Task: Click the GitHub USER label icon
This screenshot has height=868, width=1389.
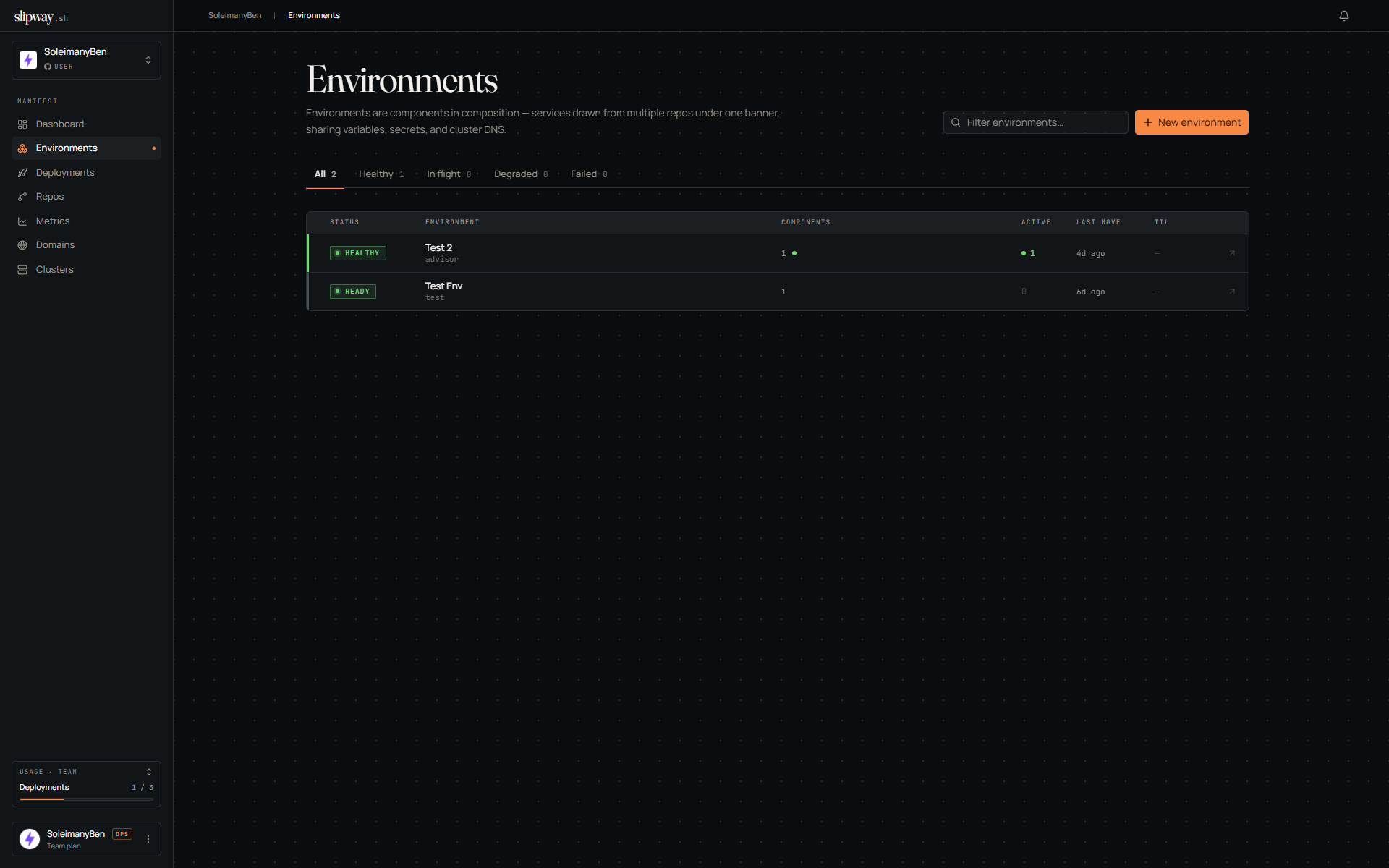Action: point(48,67)
